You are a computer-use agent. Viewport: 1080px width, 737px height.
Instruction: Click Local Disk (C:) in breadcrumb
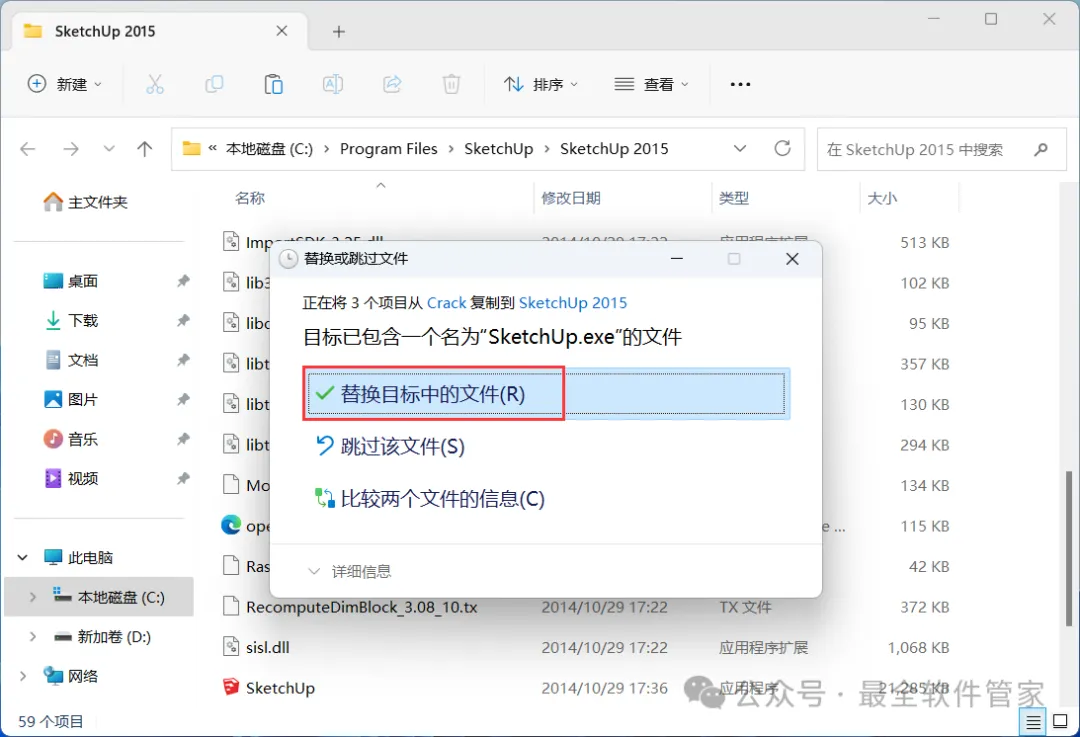269,149
